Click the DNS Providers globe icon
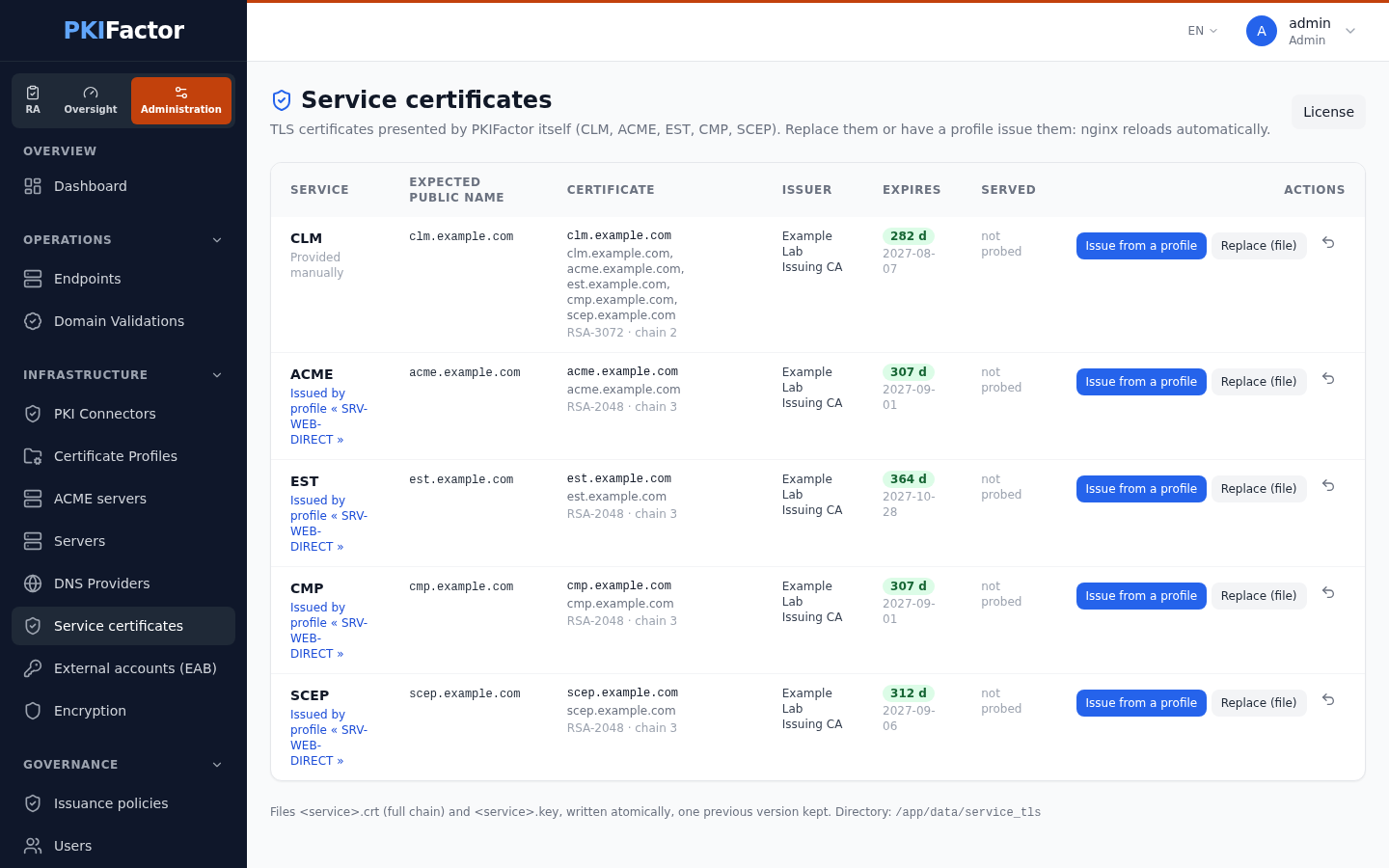The image size is (1389, 868). (x=33, y=583)
